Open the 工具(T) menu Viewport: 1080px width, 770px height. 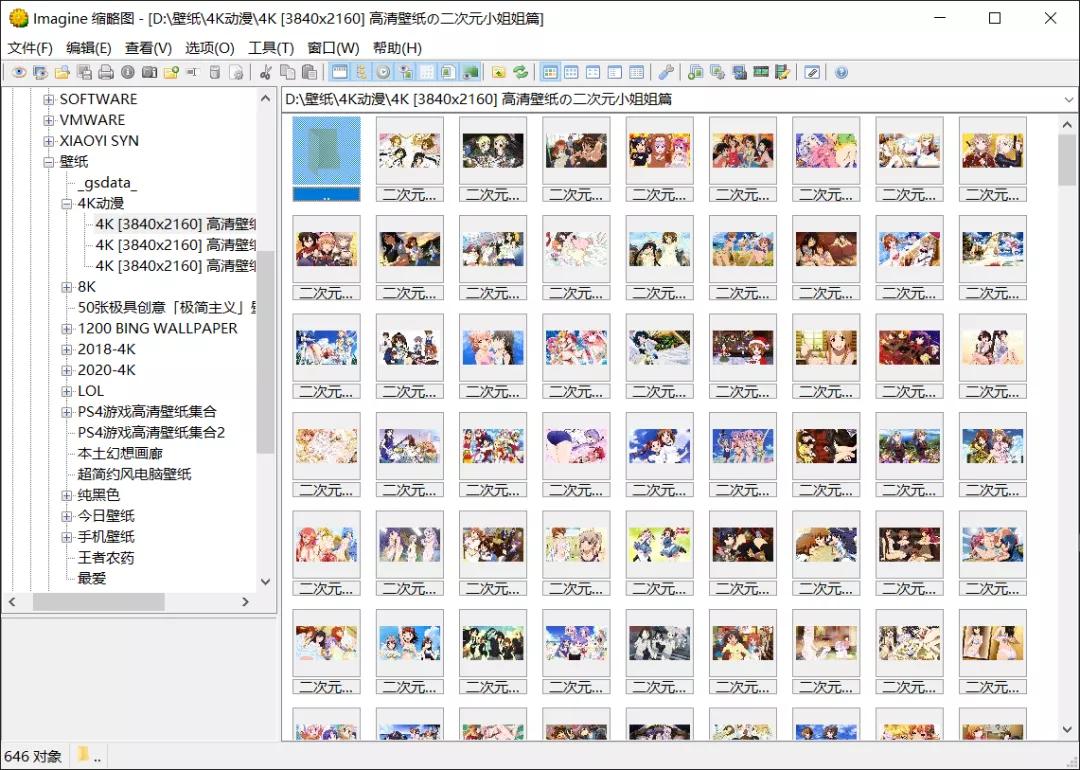click(271, 48)
